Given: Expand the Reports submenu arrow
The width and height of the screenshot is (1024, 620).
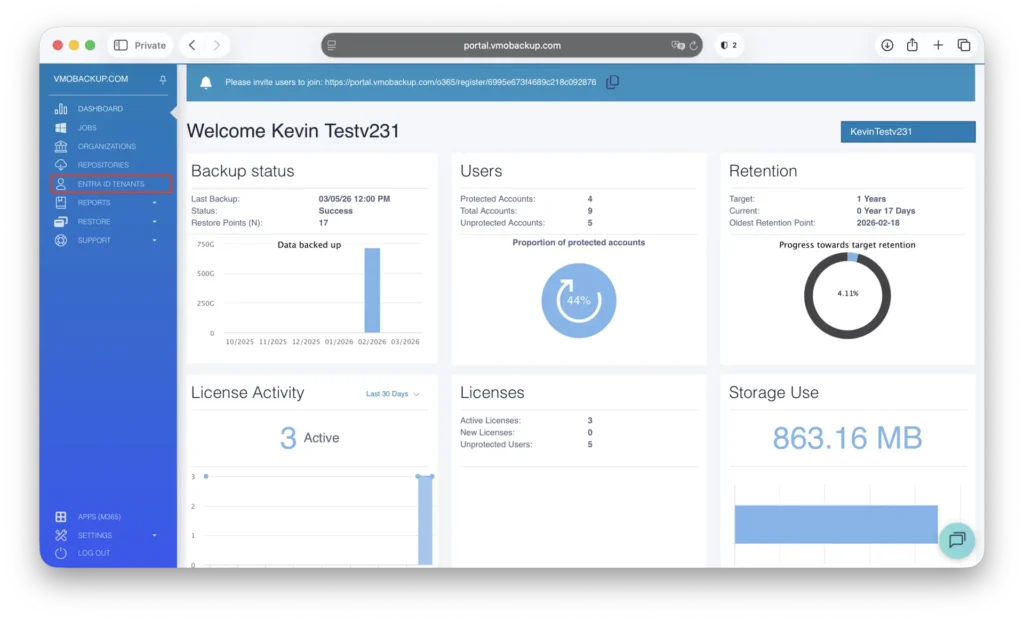Looking at the screenshot, I should tap(155, 203).
